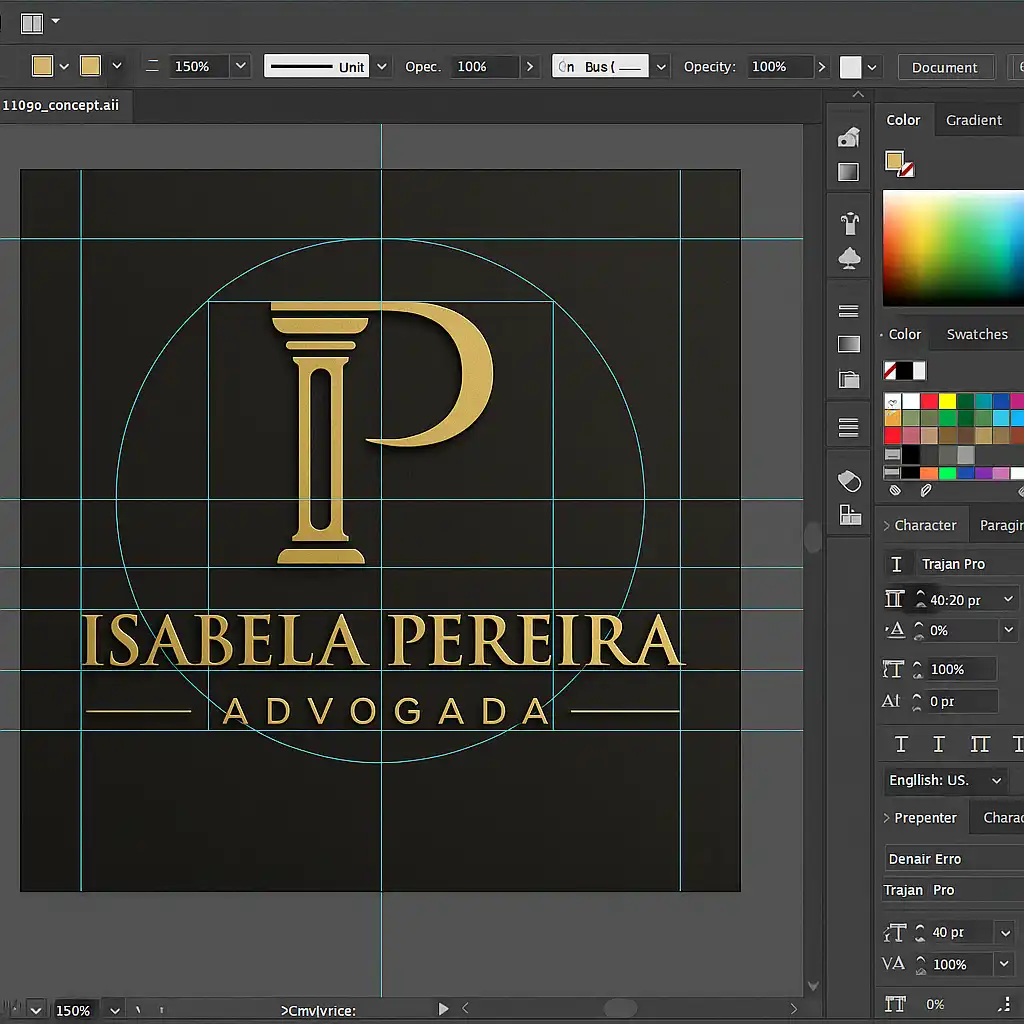This screenshot has height=1024, width=1024.
Task: Click the Document button in control bar
Action: pos(945,67)
